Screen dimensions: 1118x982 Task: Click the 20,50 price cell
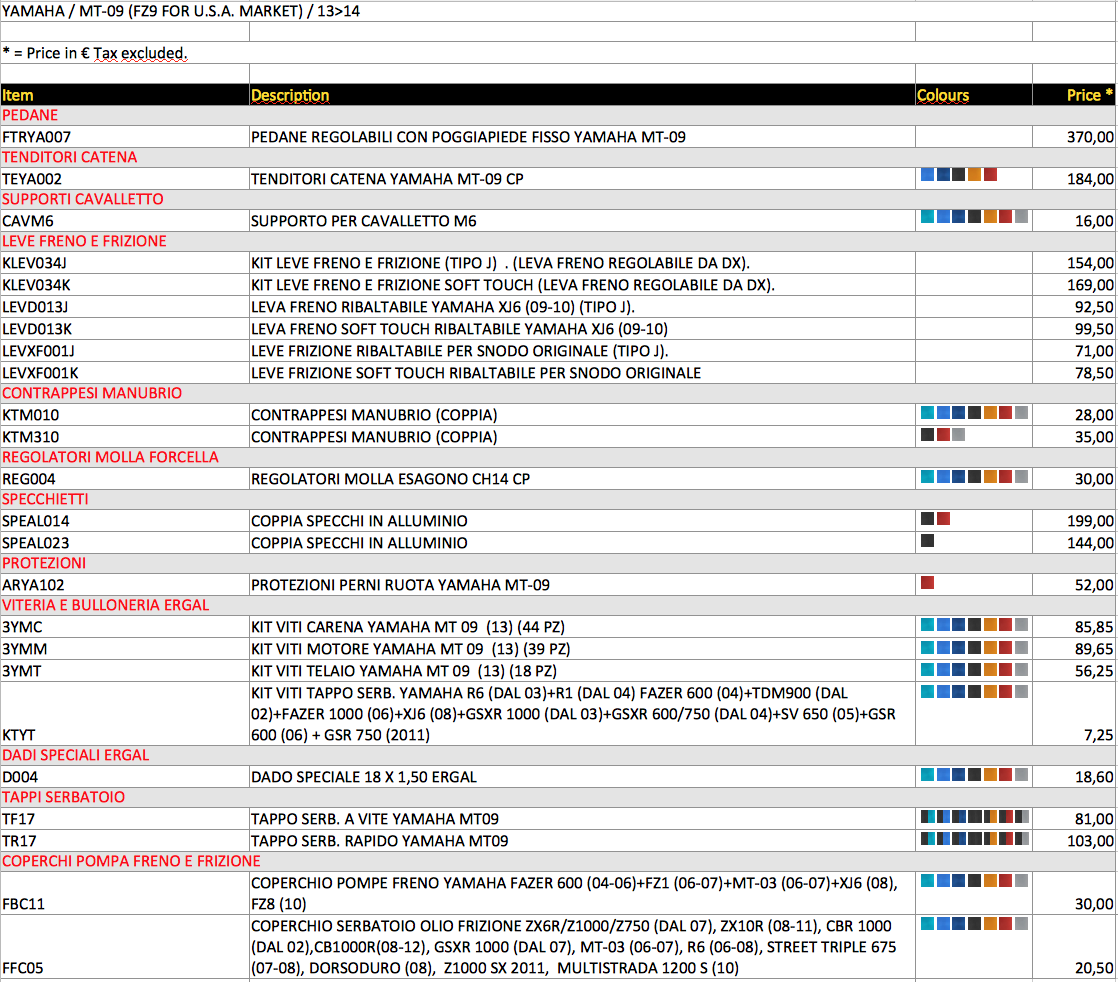pos(1094,968)
